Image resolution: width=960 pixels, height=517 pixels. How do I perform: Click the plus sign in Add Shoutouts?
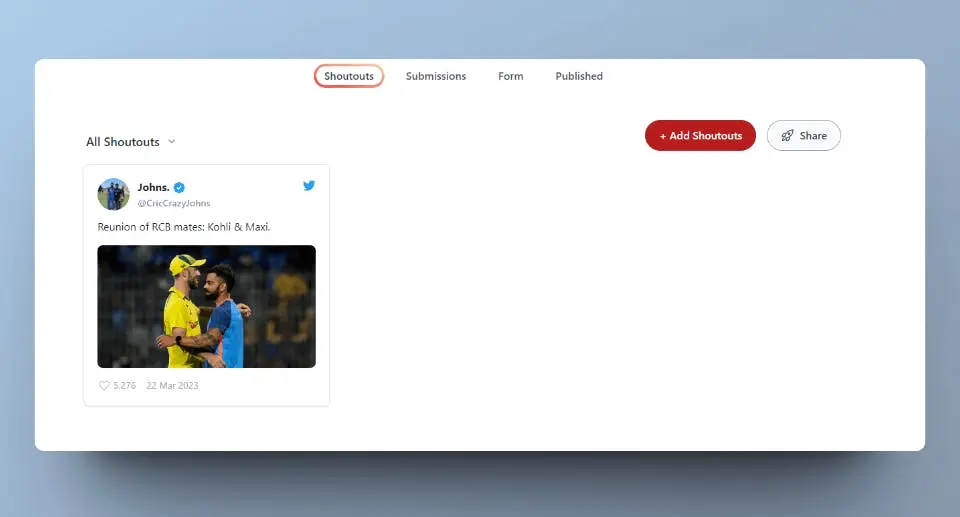coord(663,136)
